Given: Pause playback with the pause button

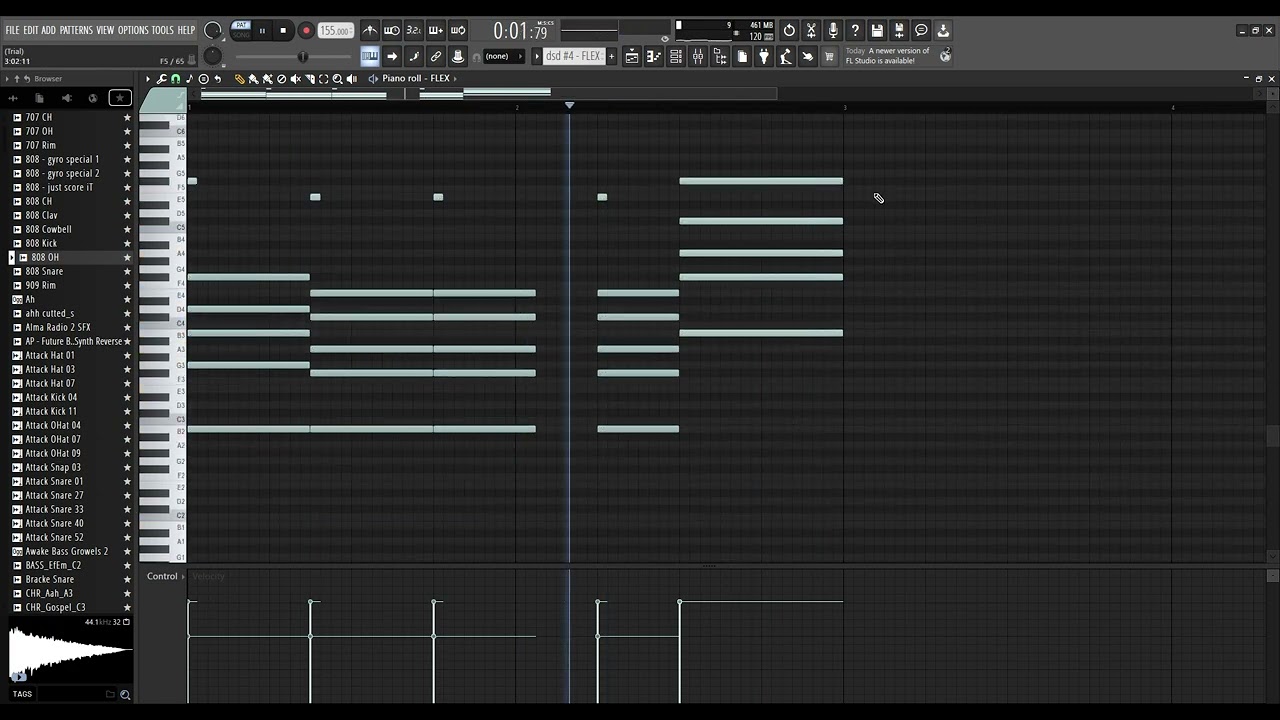Looking at the screenshot, I should pyautogui.click(x=263, y=31).
